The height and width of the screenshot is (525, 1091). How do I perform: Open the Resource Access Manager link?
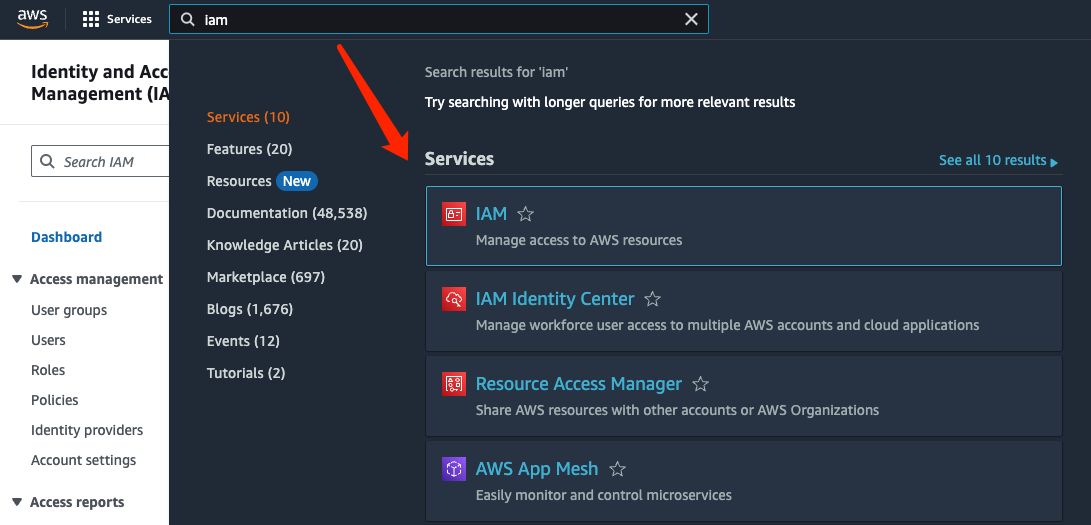point(579,384)
